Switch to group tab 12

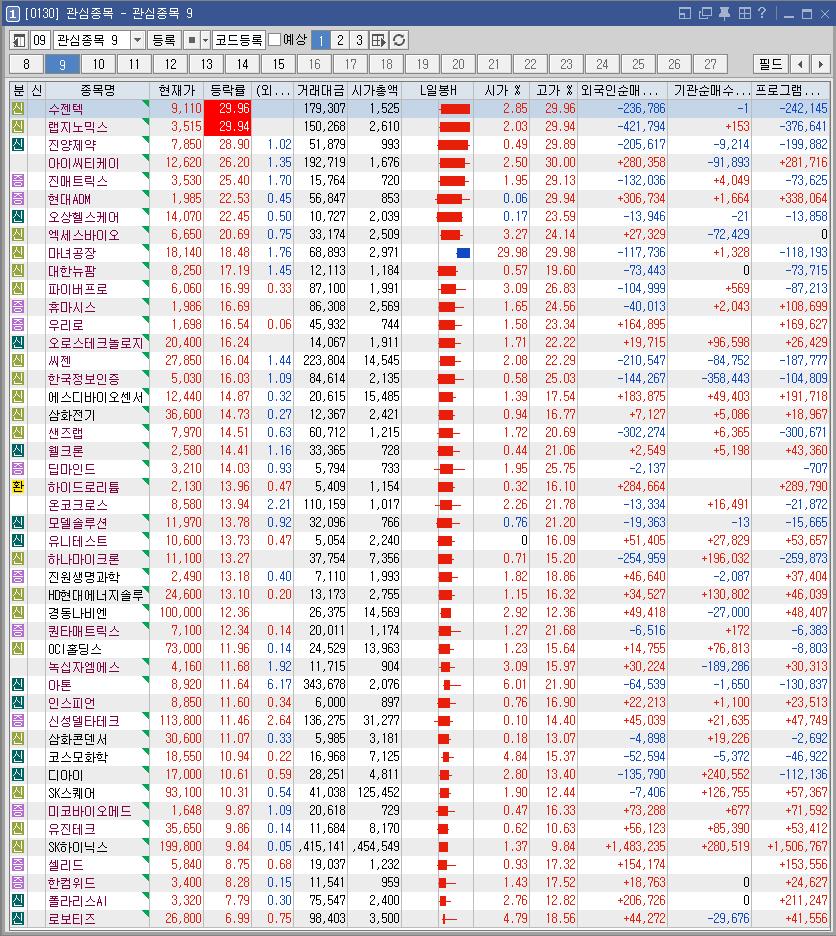pos(171,64)
